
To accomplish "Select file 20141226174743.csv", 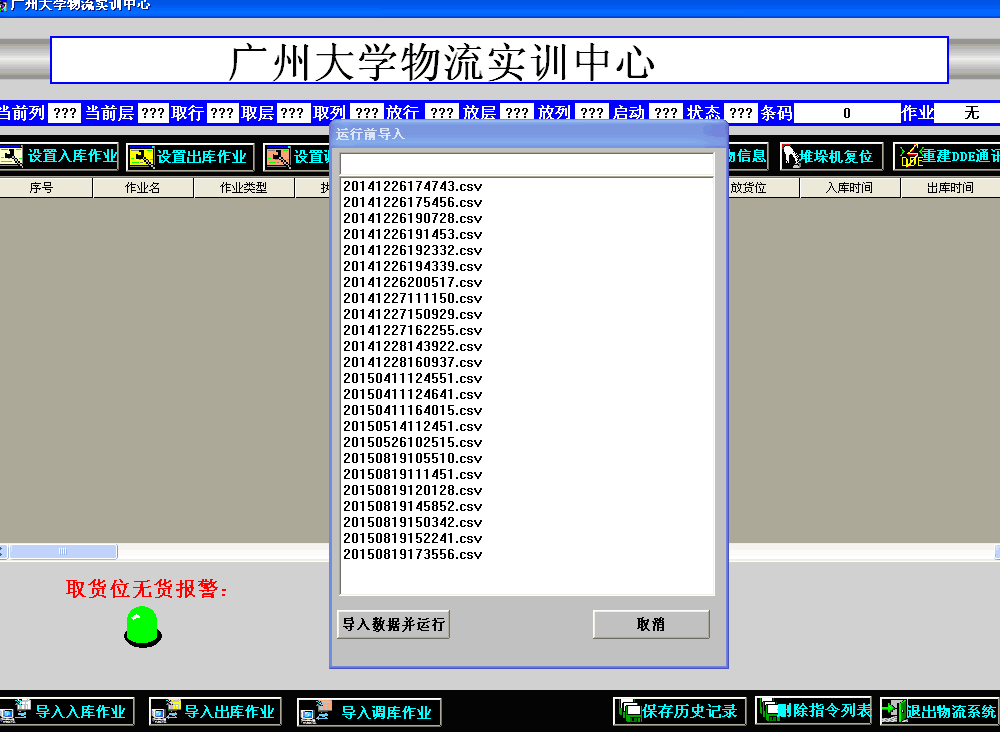I will tap(413, 186).
